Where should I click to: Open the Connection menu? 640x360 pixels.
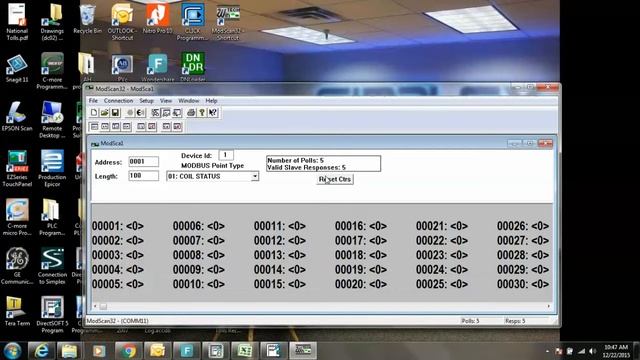118,101
